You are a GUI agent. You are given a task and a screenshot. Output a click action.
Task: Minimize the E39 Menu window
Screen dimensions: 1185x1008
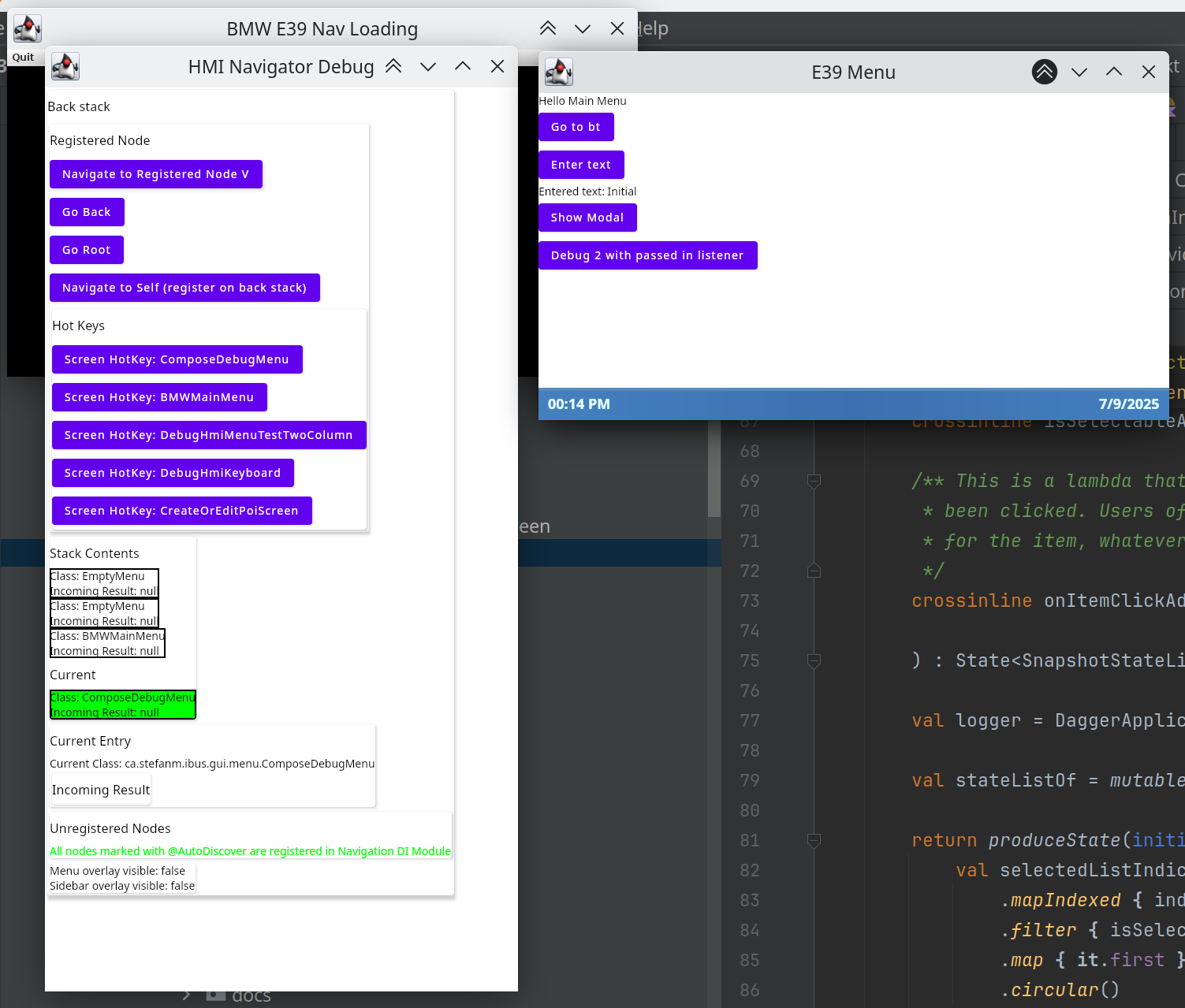coord(1079,73)
